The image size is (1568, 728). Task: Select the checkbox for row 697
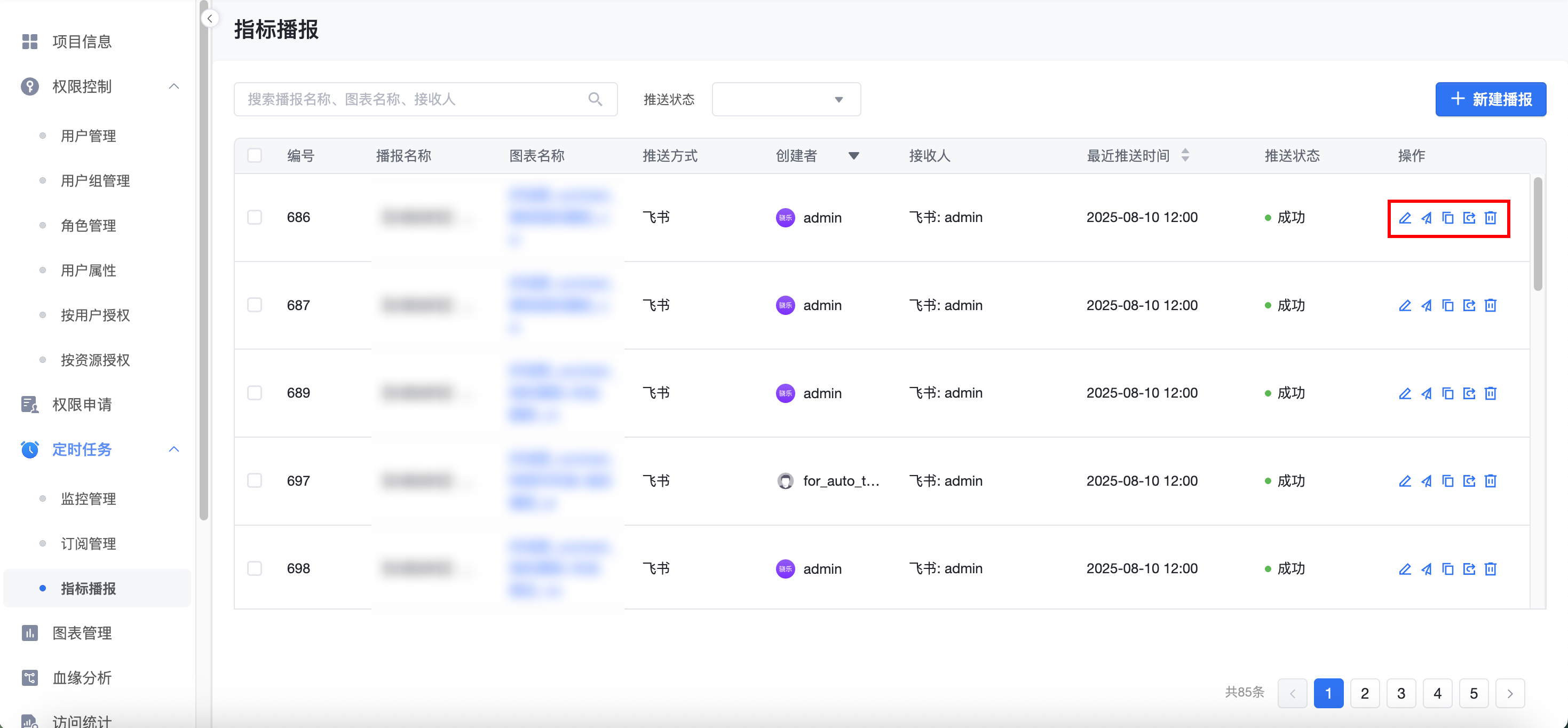255,480
